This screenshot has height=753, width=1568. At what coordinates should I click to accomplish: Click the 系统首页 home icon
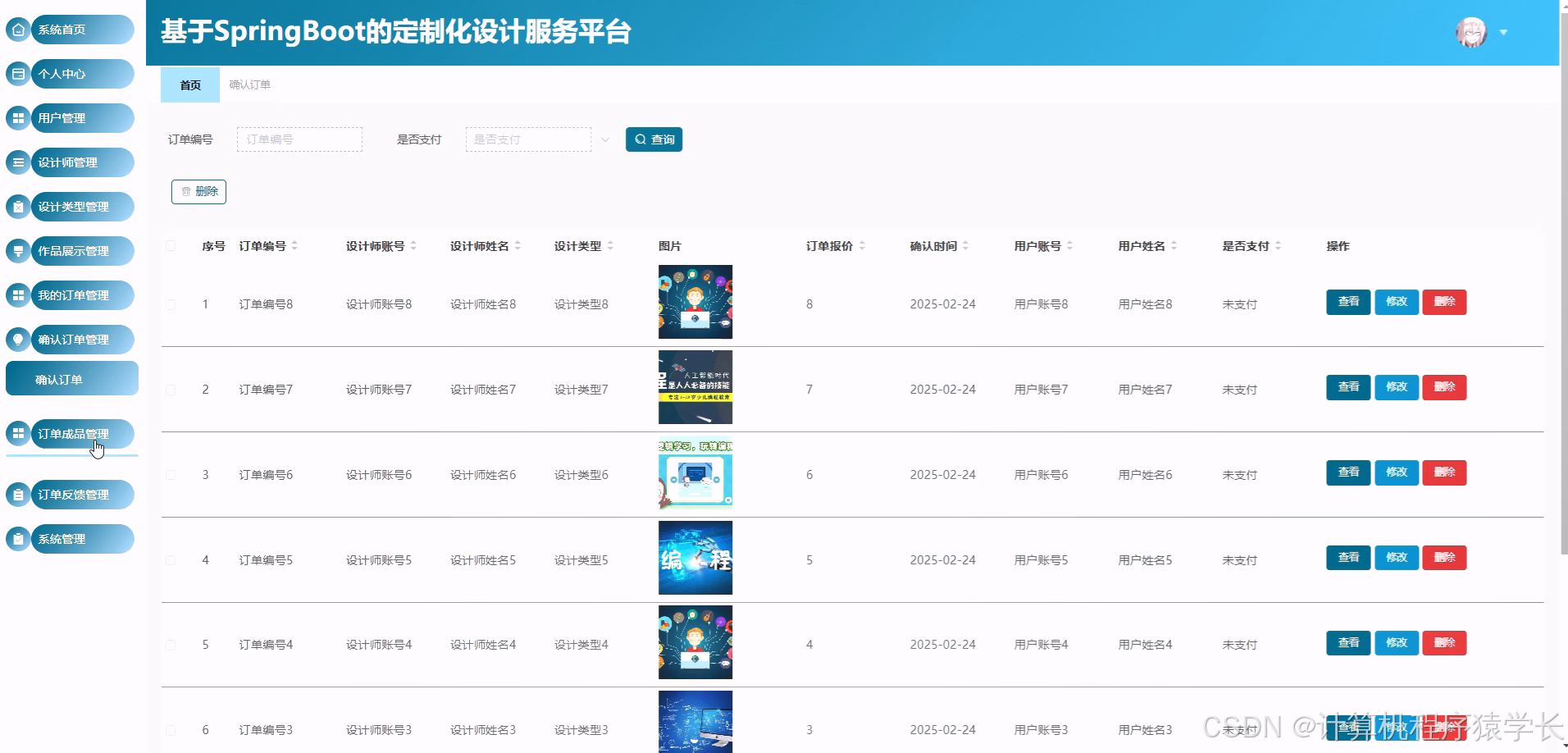(x=18, y=29)
